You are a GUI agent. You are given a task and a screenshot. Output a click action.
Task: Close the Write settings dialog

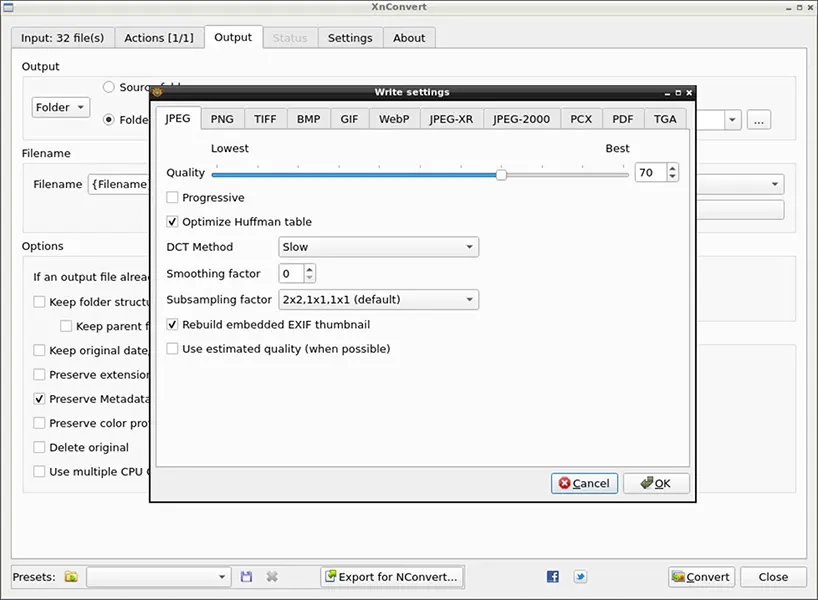(689, 92)
